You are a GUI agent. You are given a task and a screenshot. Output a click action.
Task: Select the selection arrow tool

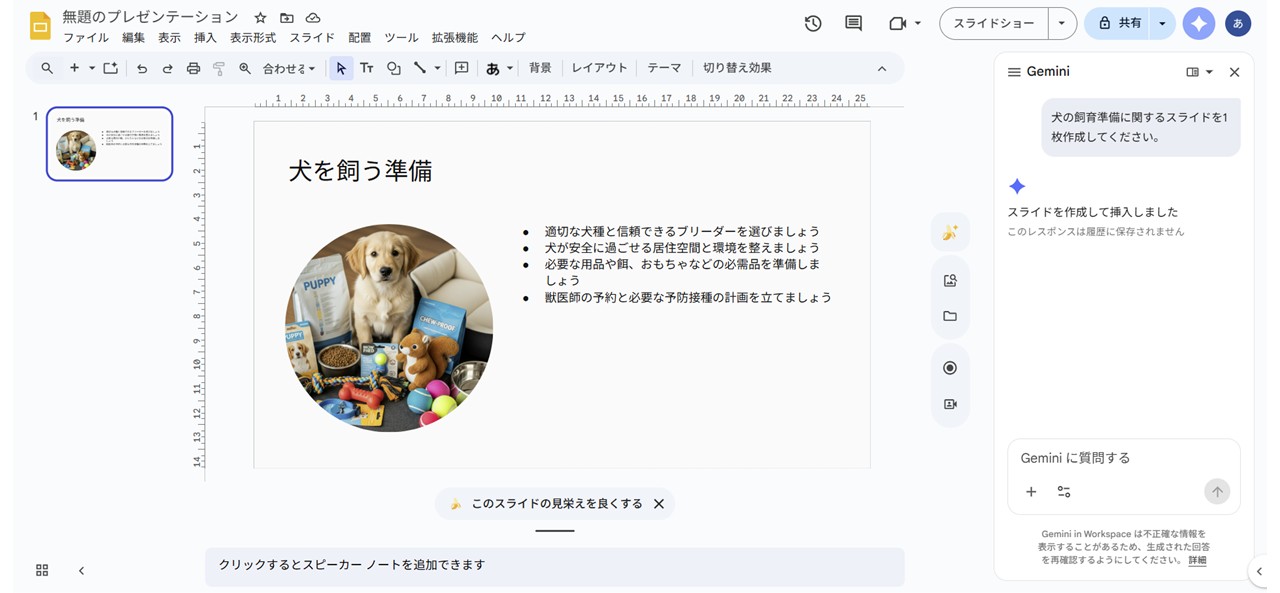(341, 68)
